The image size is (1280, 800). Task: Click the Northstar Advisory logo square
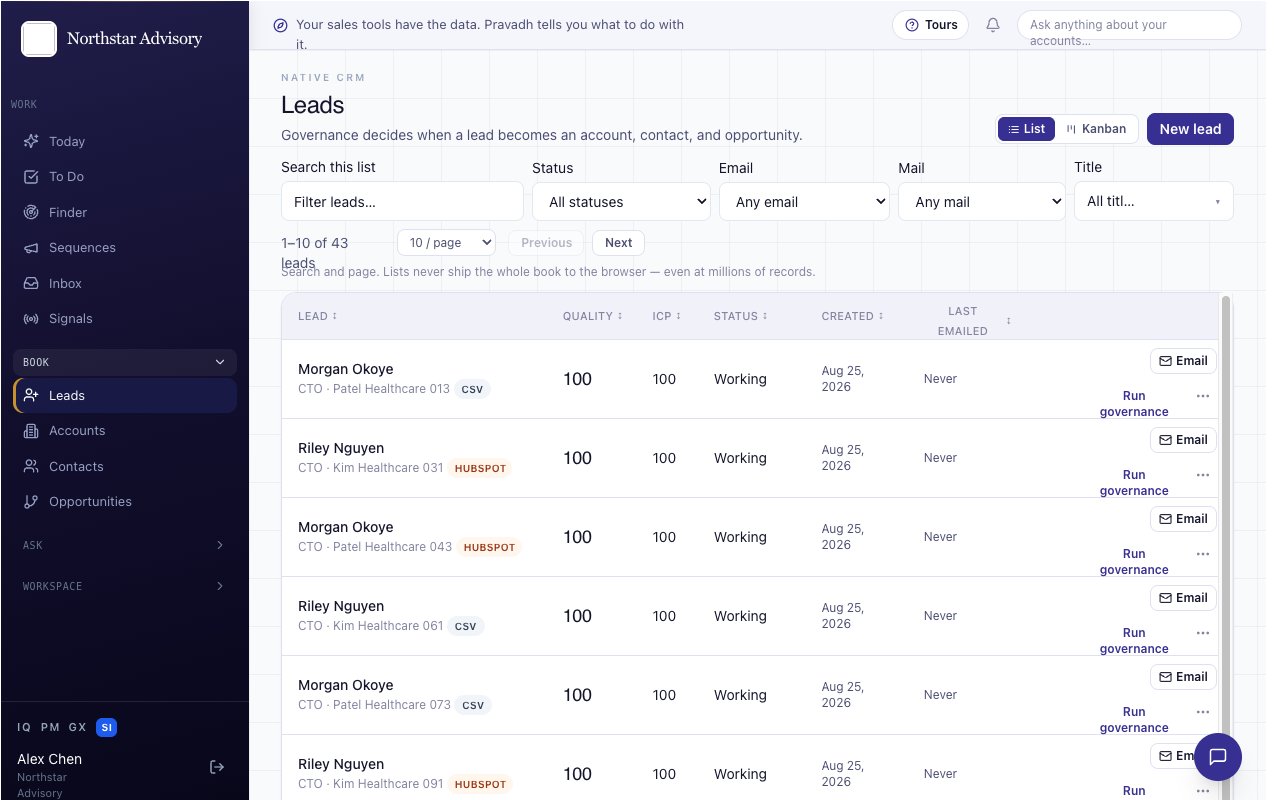click(x=39, y=39)
